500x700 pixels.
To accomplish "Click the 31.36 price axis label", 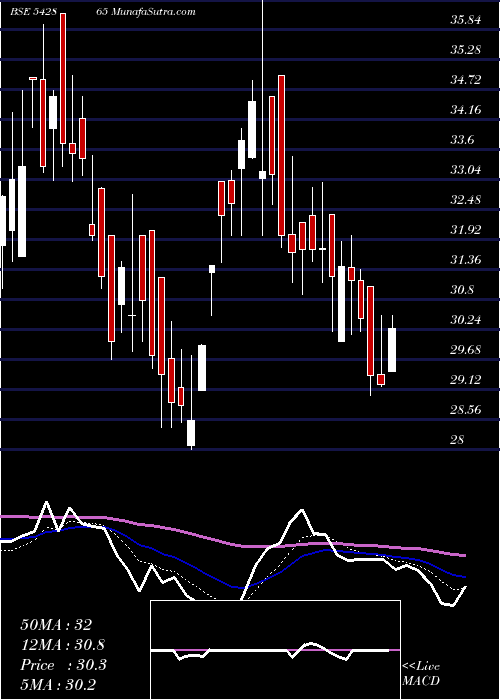I will (466, 260).
